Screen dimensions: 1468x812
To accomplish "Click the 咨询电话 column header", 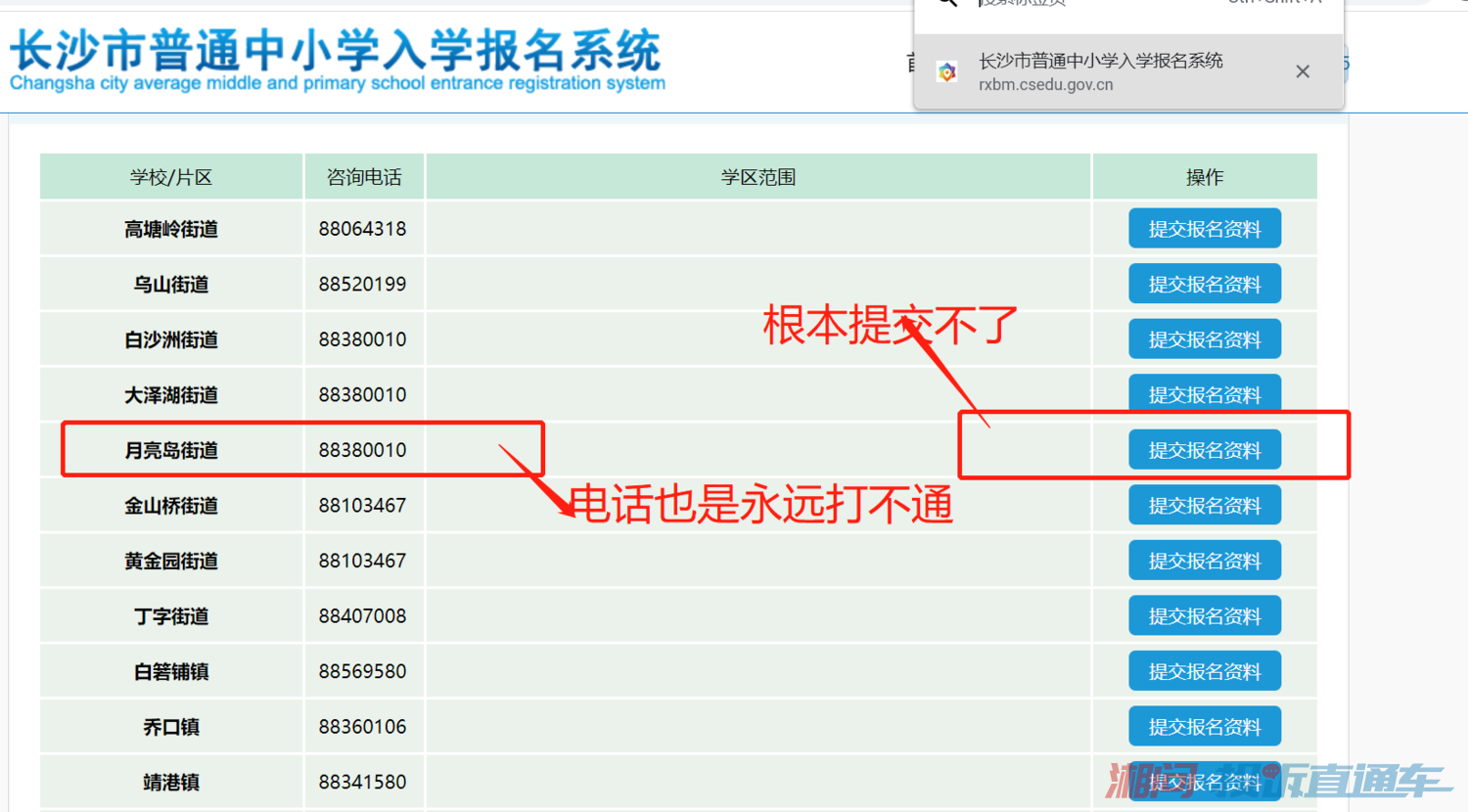I will pos(364,177).
